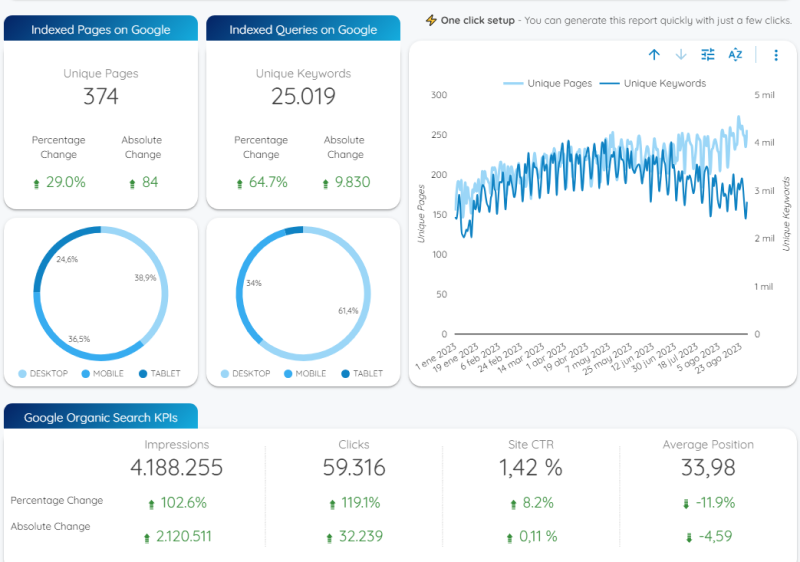Image resolution: width=800 pixels, height=562 pixels.
Task: Click the Impressions absolute change 2.120.511
Action: point(184,537)
